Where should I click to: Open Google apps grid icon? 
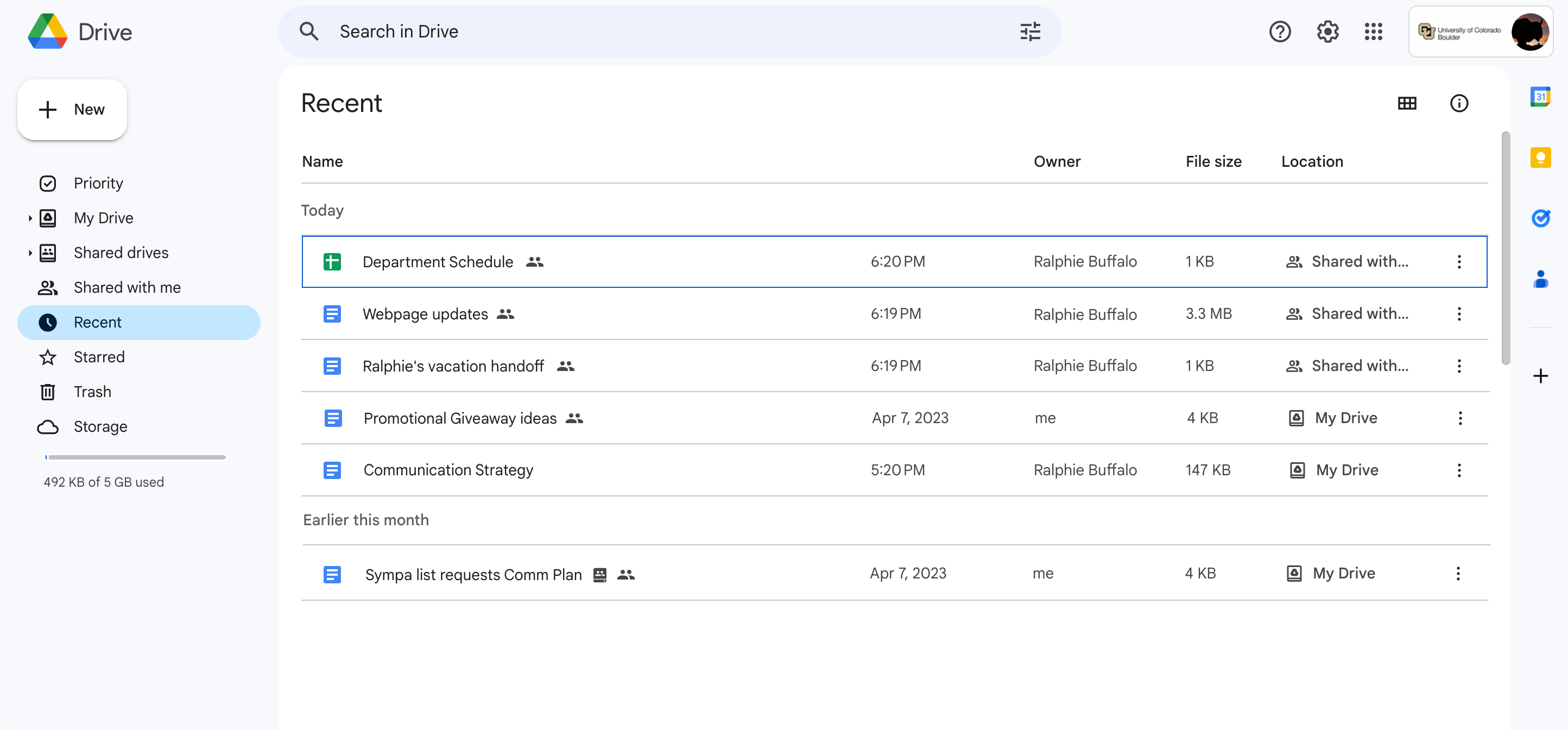click(1375, 30)
